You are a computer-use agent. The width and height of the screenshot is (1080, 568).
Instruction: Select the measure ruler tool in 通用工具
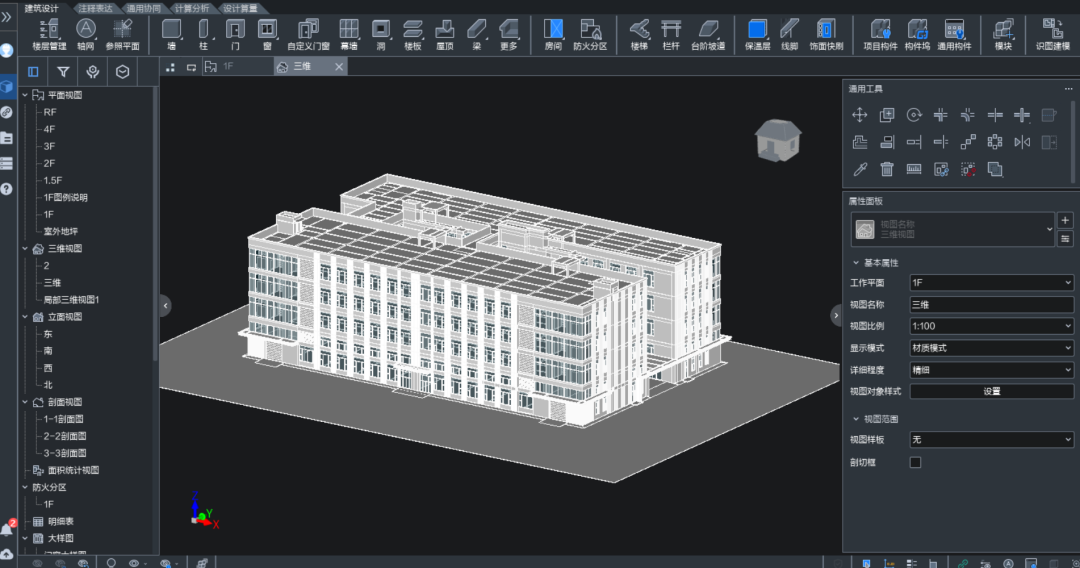pyautogui.click(x=914, y=169)
